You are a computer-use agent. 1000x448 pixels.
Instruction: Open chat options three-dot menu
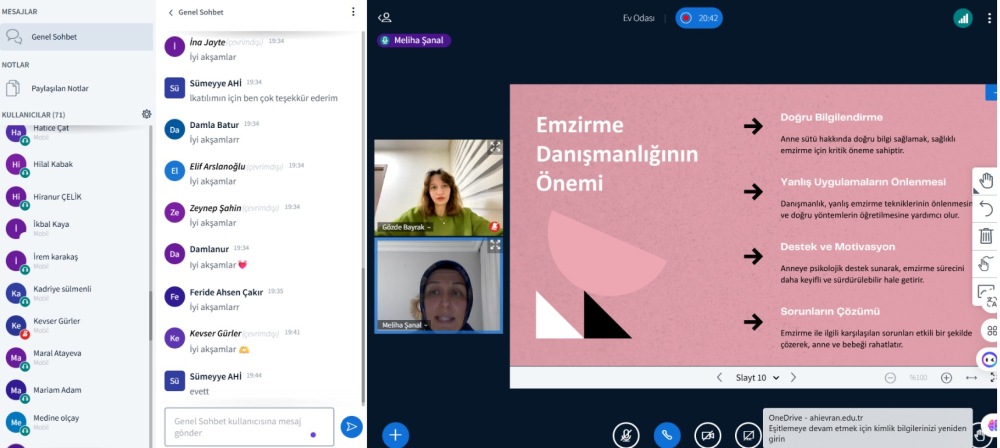pyautogui.click(x=353, y=12)
